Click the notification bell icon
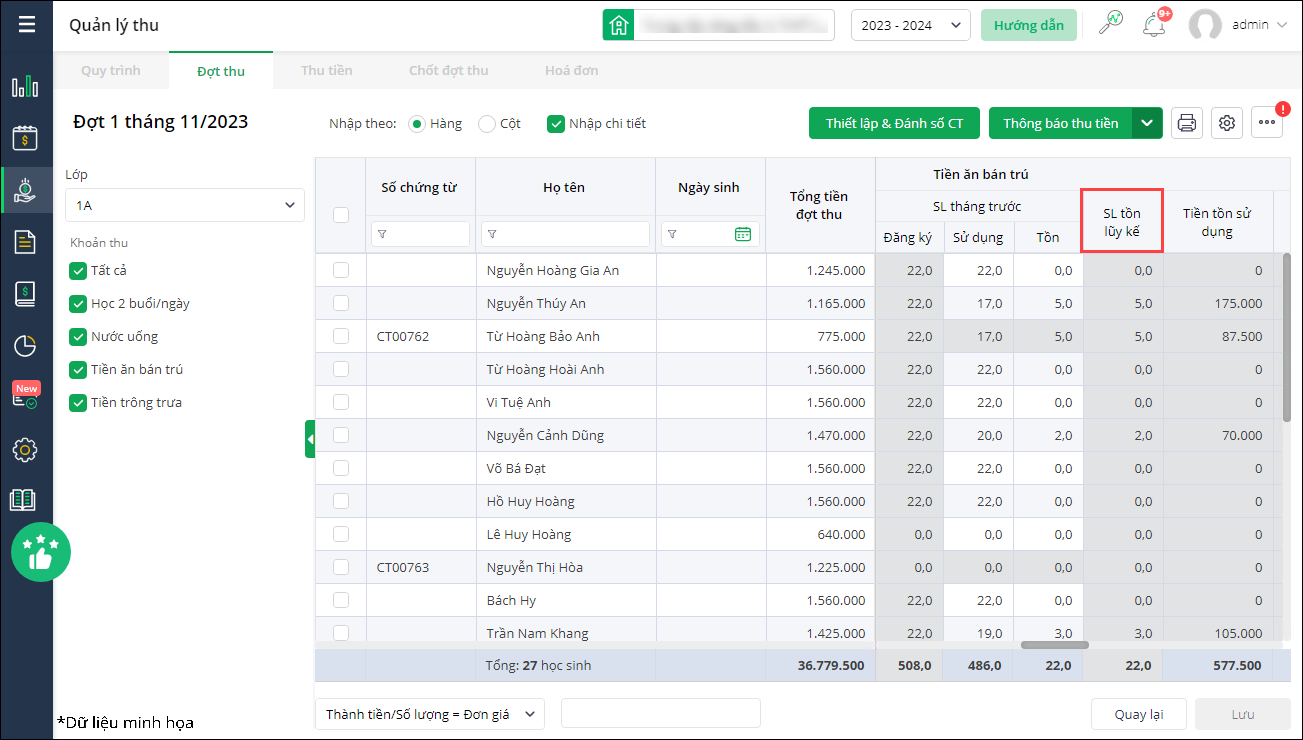The image size is (1303, 740). [1157, 24]
